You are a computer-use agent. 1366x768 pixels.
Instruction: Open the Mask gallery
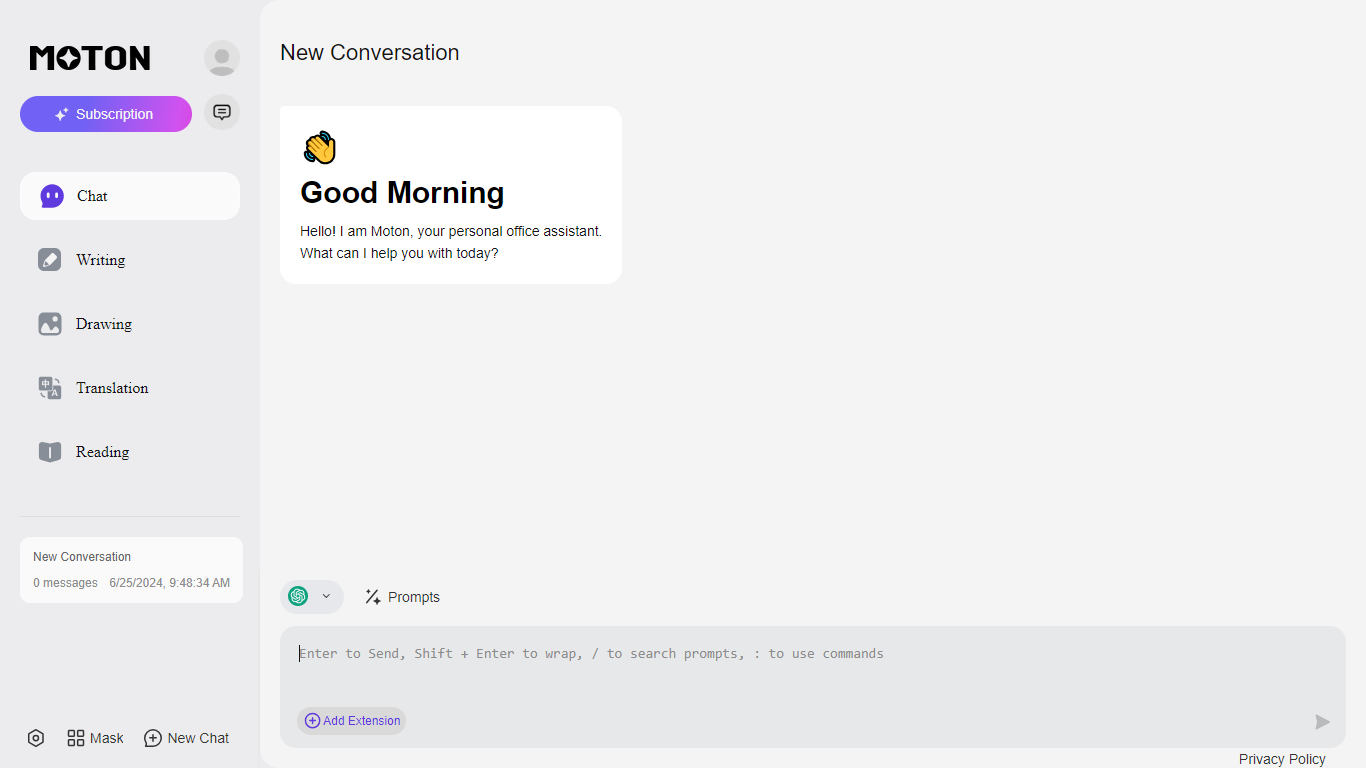[95, 738]
